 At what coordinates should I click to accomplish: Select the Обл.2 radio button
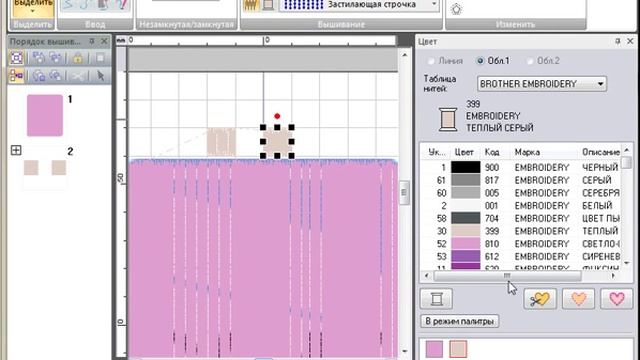click(530, 61)
